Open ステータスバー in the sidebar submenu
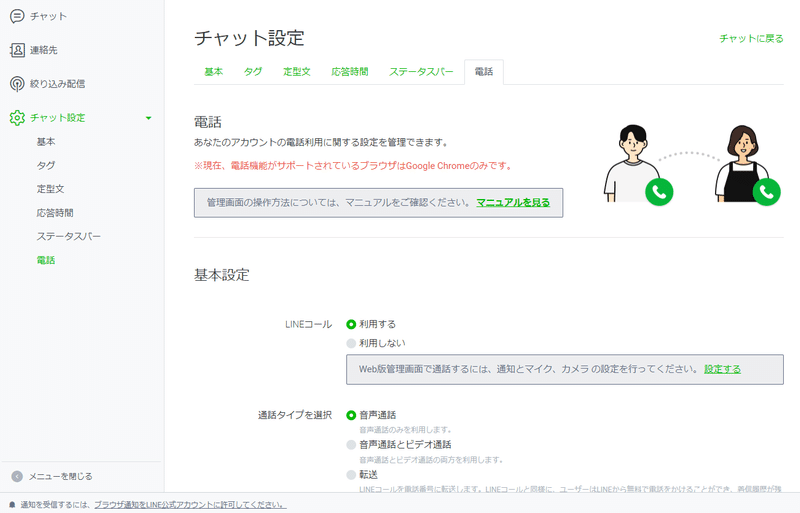This screenshot has width=800, height=513. point(69,236)
